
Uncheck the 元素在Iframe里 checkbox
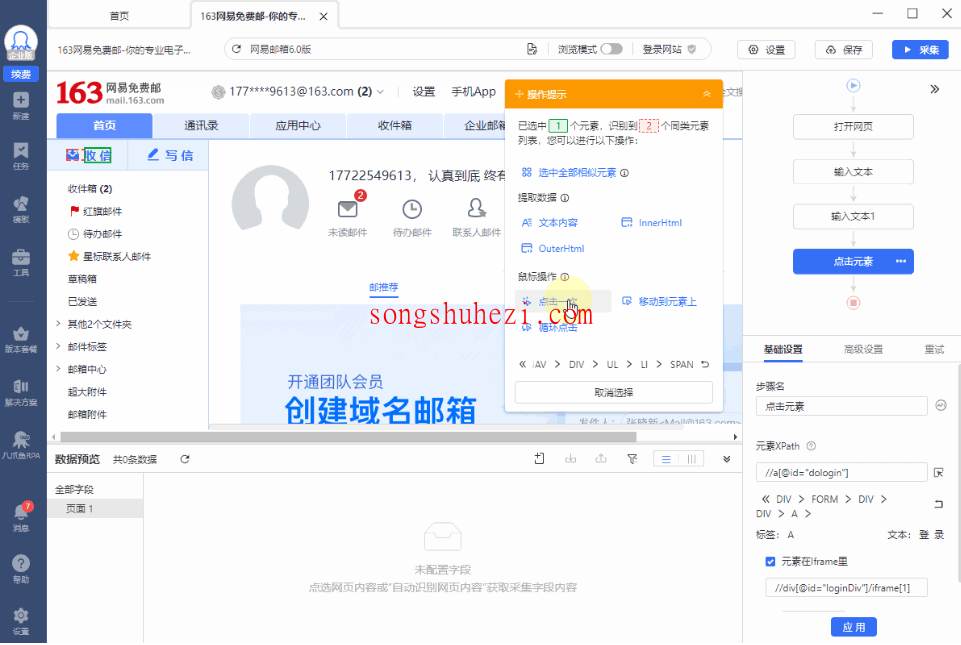tap(770, 562)
